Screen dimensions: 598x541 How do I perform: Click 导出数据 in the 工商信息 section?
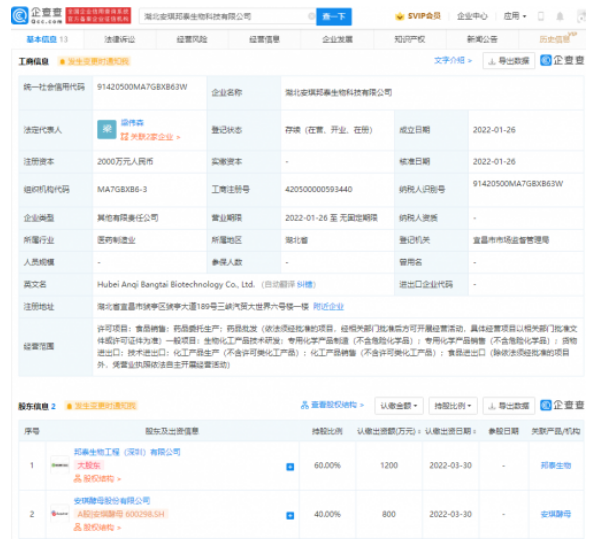[509, 61]
